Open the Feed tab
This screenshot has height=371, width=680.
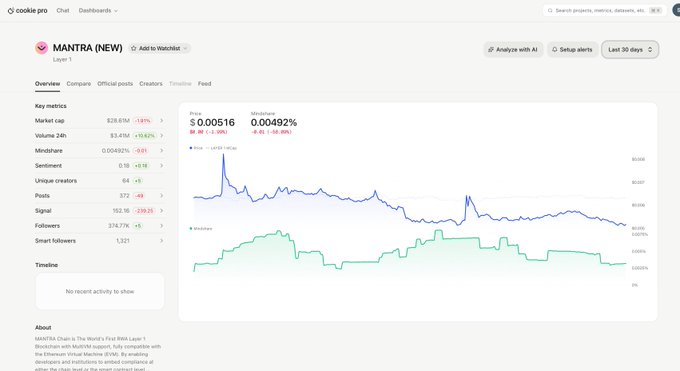click(x=205, y=84)
